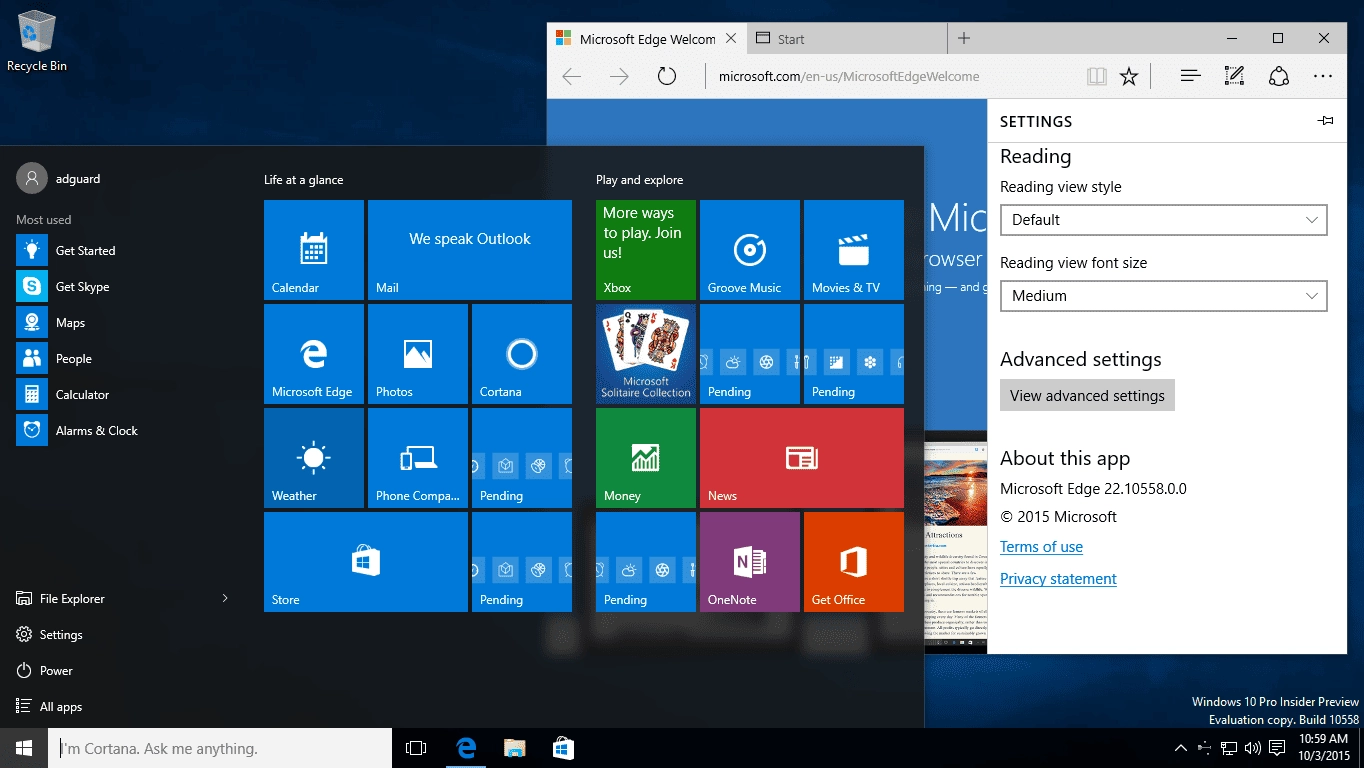Image resolution: width=1364 pixels, height=768 pixels.
Task: Open the News tile
Action: pos(802,458)
